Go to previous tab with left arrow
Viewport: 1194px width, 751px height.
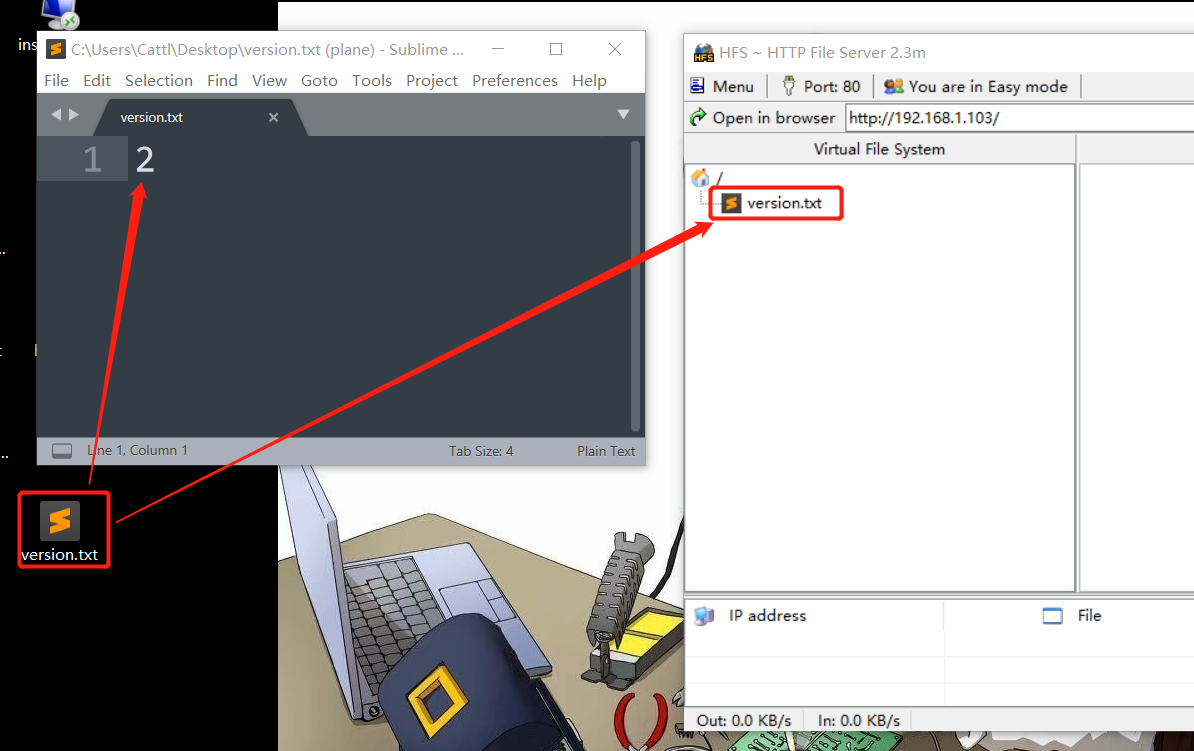point(56,115)
